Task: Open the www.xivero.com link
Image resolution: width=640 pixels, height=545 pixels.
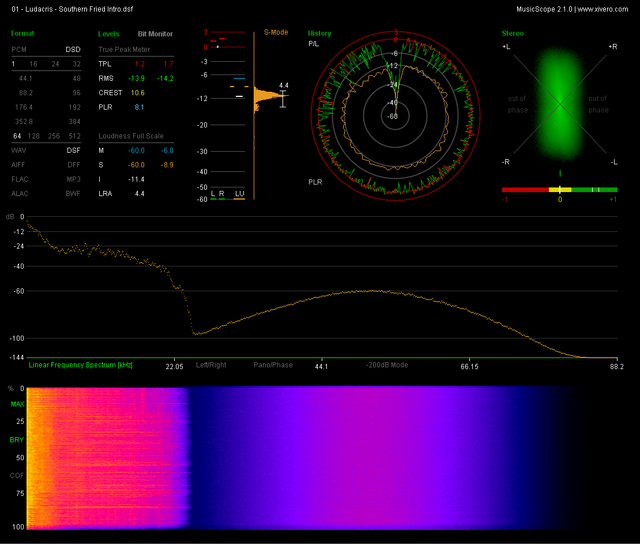Action: pos(603,9)
